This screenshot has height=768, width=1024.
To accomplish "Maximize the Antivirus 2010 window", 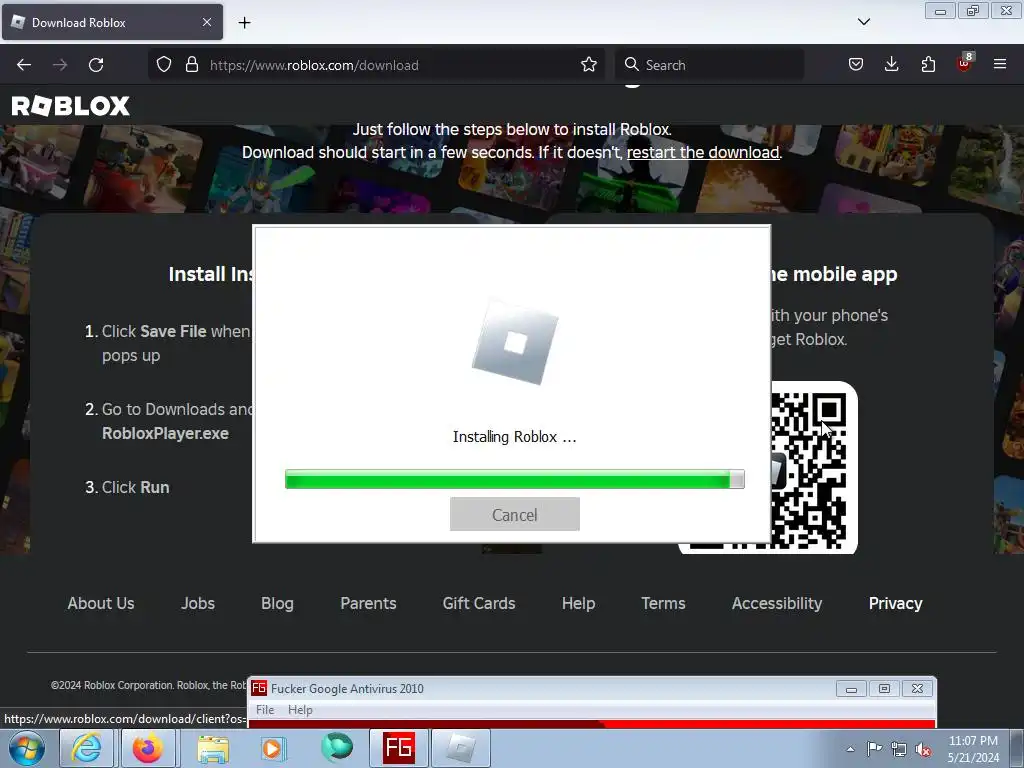I will 884,689.
